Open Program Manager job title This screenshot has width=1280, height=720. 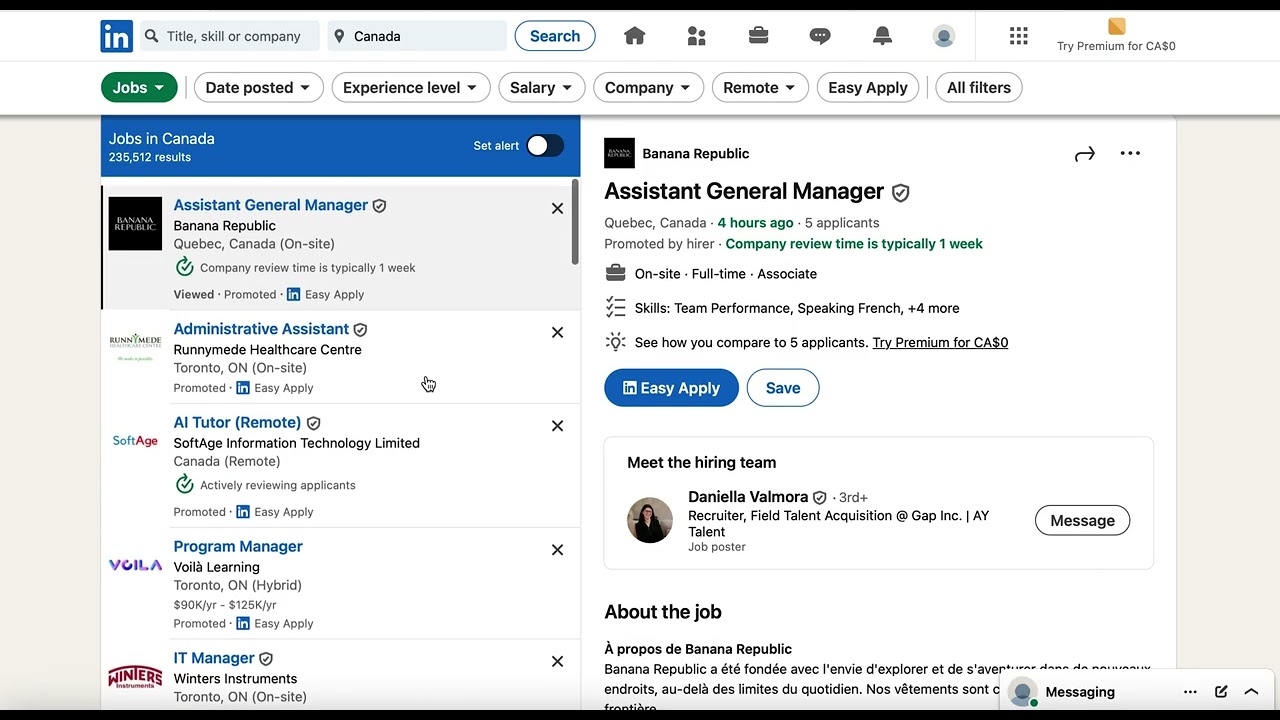(238, 547)
